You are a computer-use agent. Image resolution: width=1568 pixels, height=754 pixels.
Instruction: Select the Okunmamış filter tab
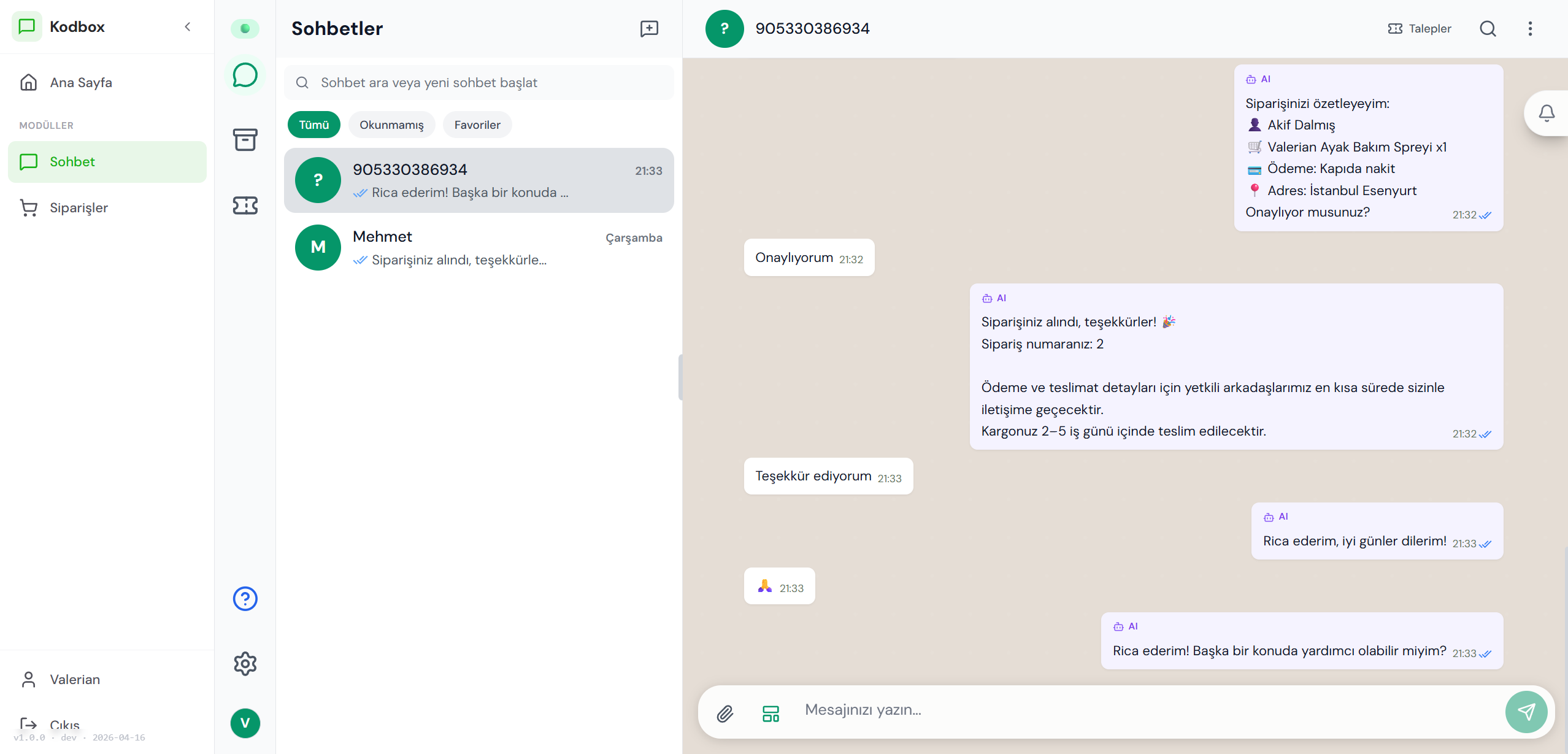[x=391, y=125]
